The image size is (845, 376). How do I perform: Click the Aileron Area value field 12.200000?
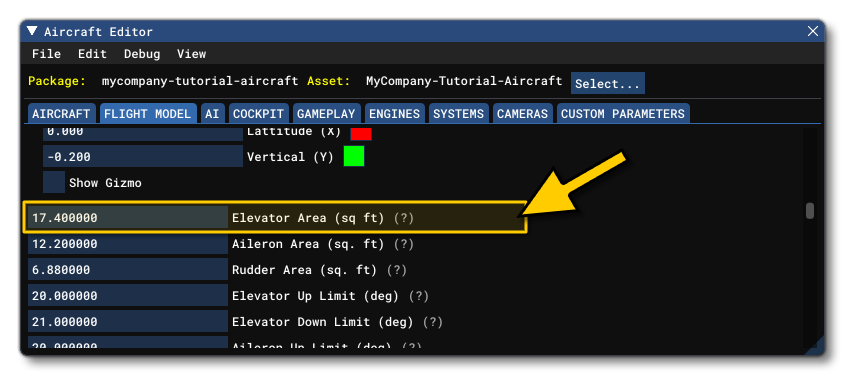click(x=128, y=243)
